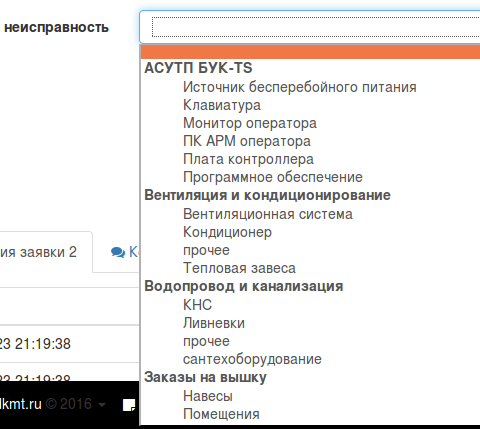Open the 2016 footer dropdown caret
This screenshot has height=429, width=480.
(x=102, y=405)
